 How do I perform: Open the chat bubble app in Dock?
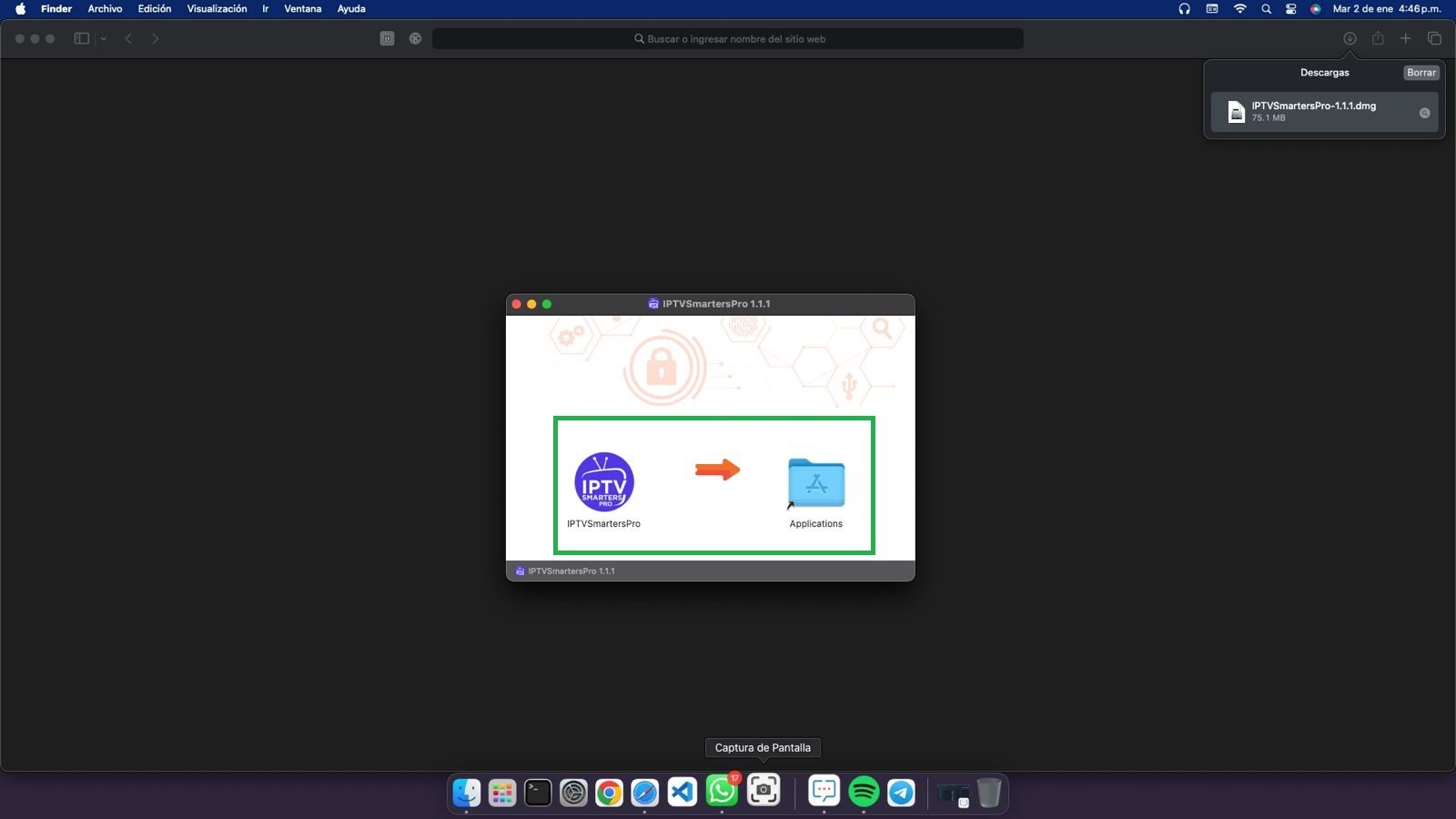[x=824, y=791]
